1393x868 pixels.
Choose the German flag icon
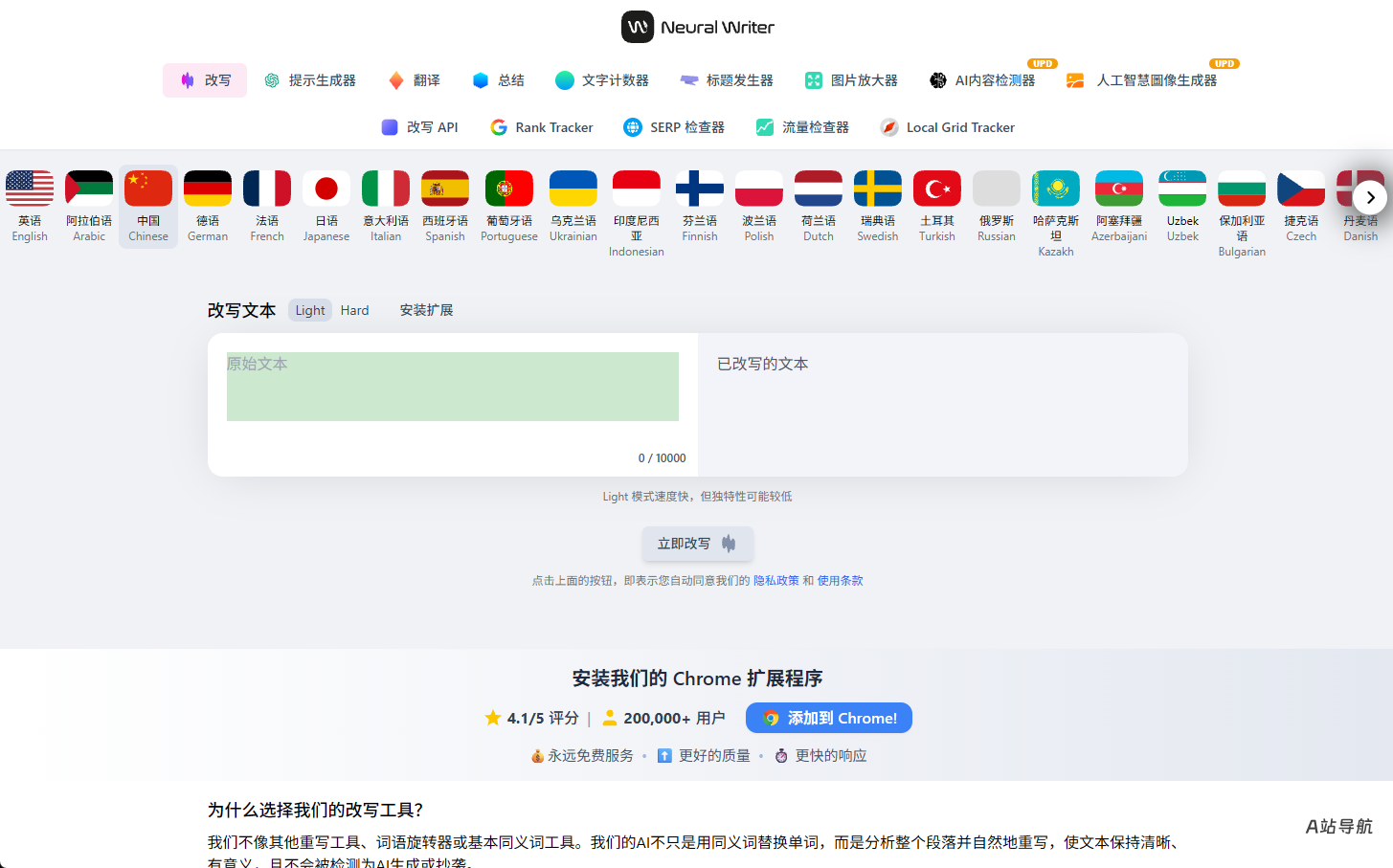click(x=208, y=189)
